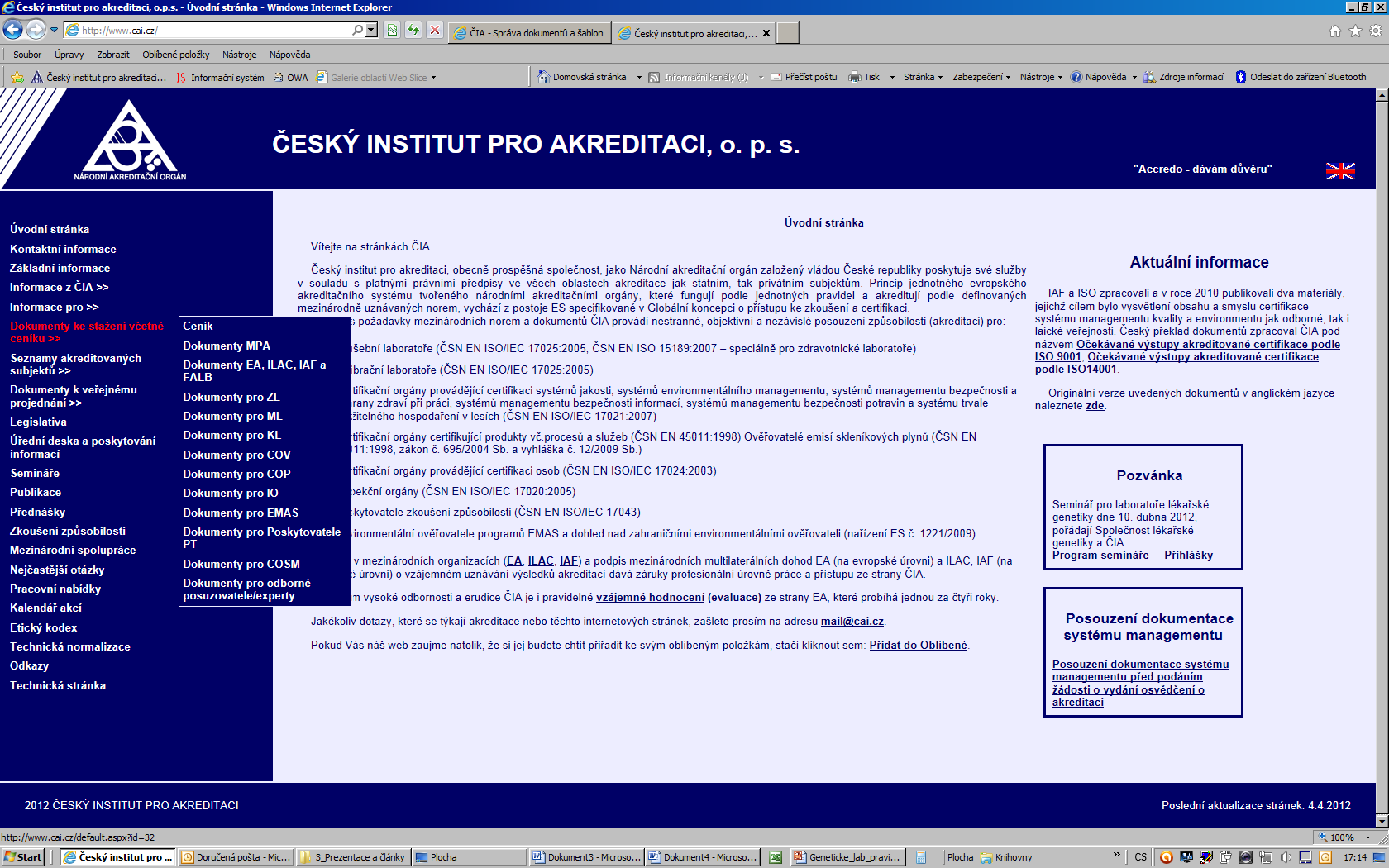Image resolution: width=1389 pixels, height=868 pixels.
Task: Click the Přidat do Oblíbené link
Action: click(x=918, y=645)
